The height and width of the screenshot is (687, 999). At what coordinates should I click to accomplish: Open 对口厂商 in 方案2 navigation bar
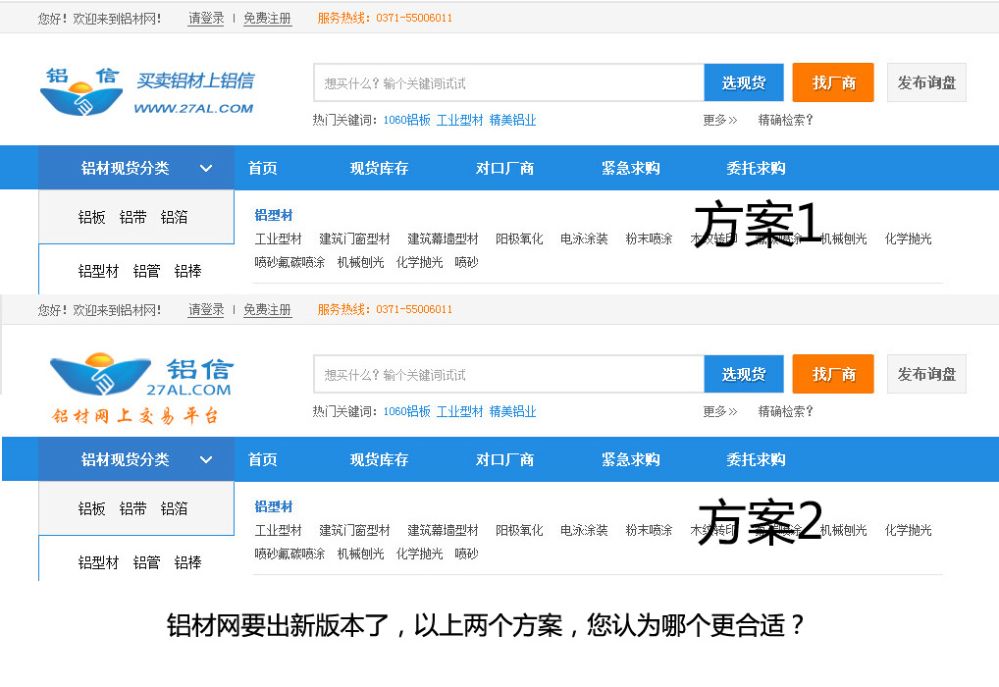click(505, 459)
